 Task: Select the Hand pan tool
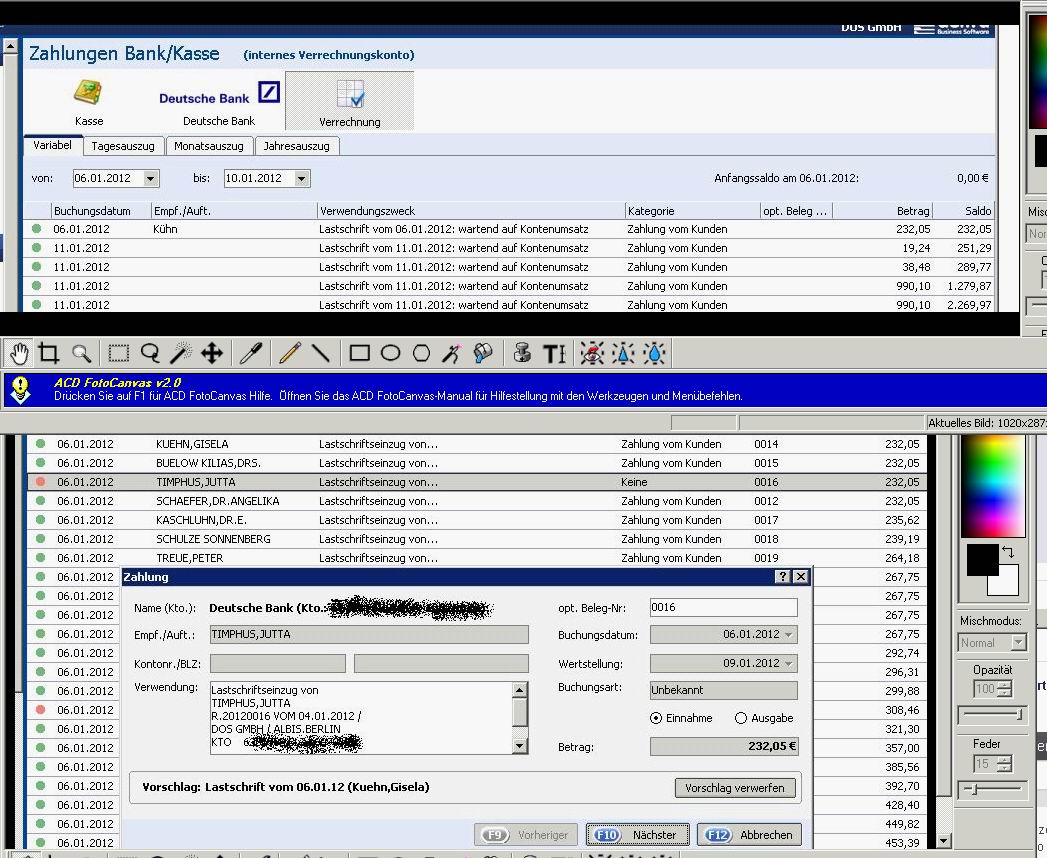pos(19,353)
